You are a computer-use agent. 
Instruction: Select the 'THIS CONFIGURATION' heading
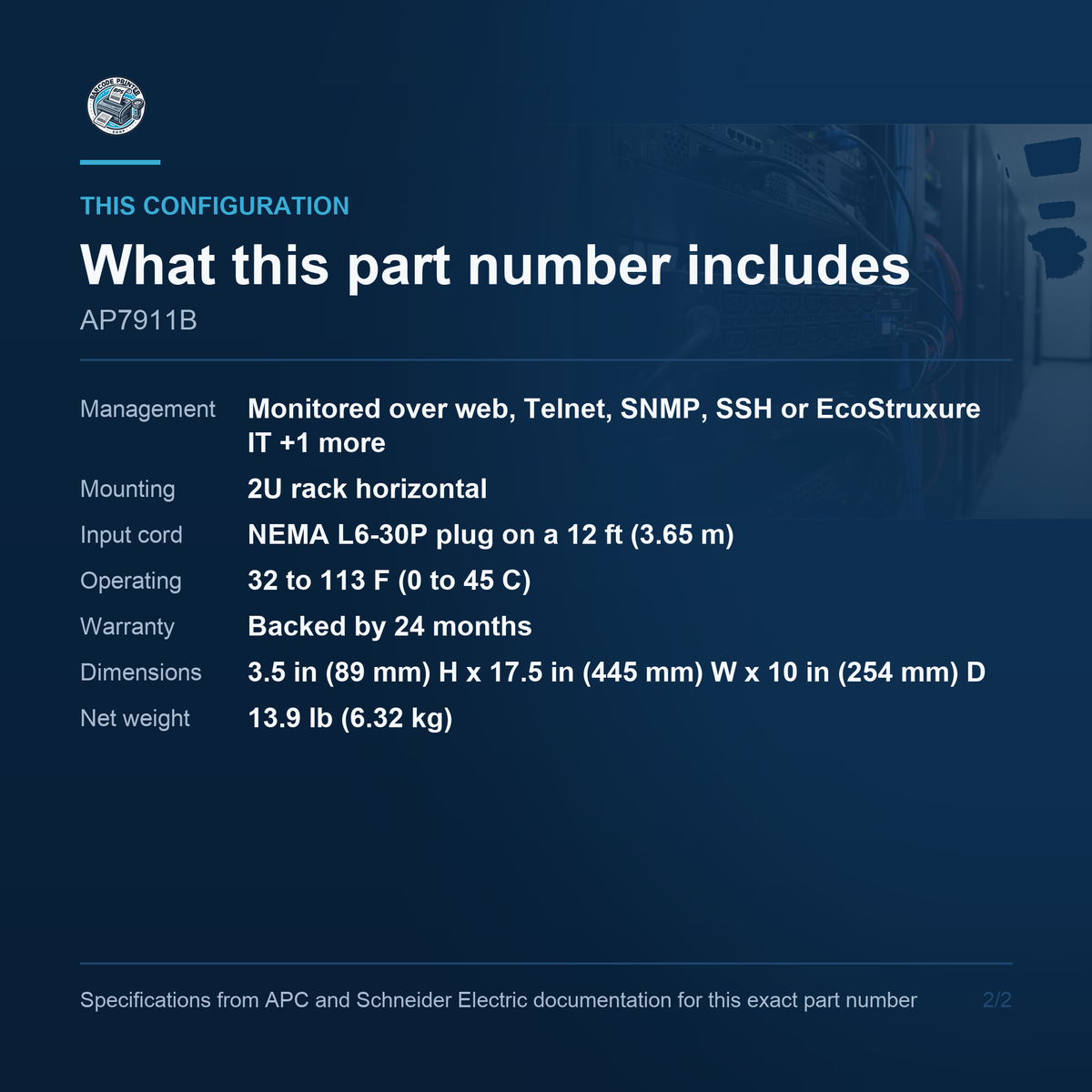pos(215,206)
